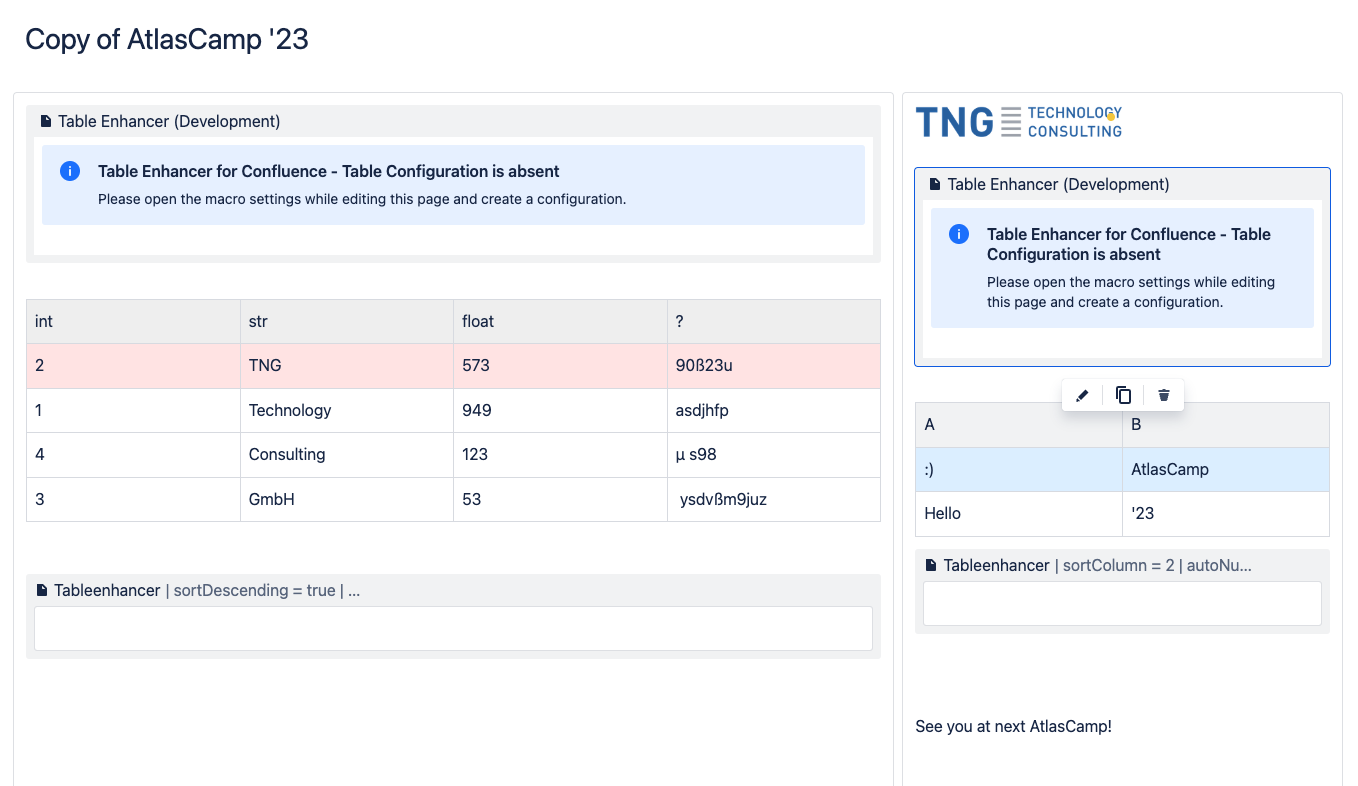Click inside Tableenhancer sortDescending macro body
Image resolution: width=1358 pixels, height=786 pixels.
click(453, 628)
